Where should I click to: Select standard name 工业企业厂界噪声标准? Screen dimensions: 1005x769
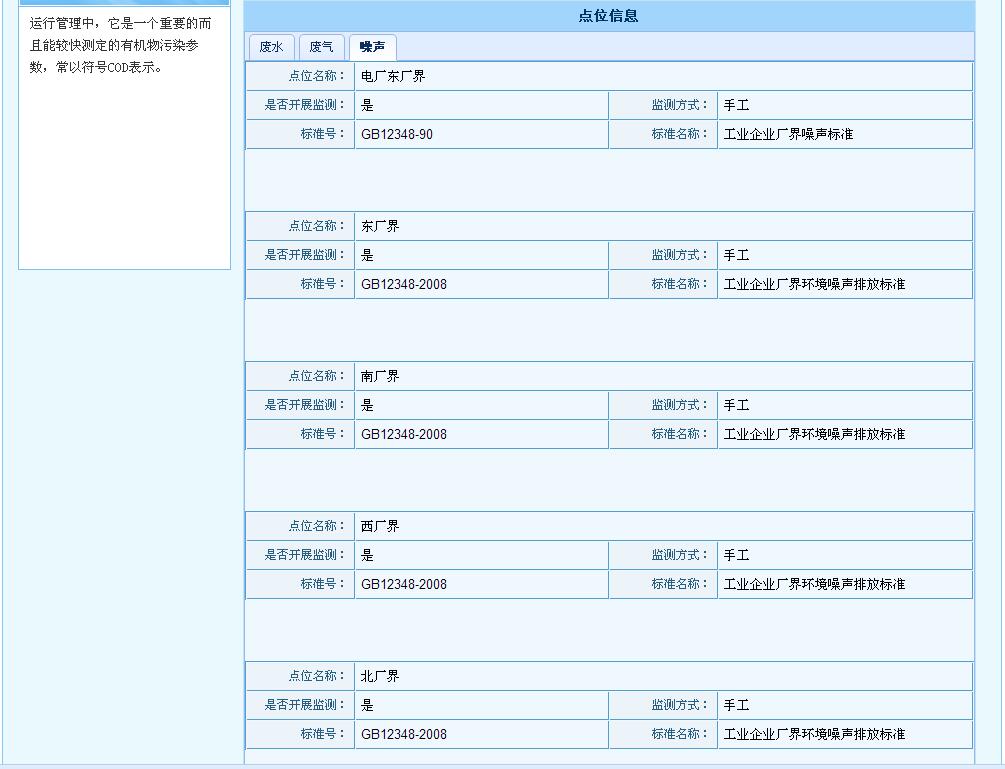point(788,133)
